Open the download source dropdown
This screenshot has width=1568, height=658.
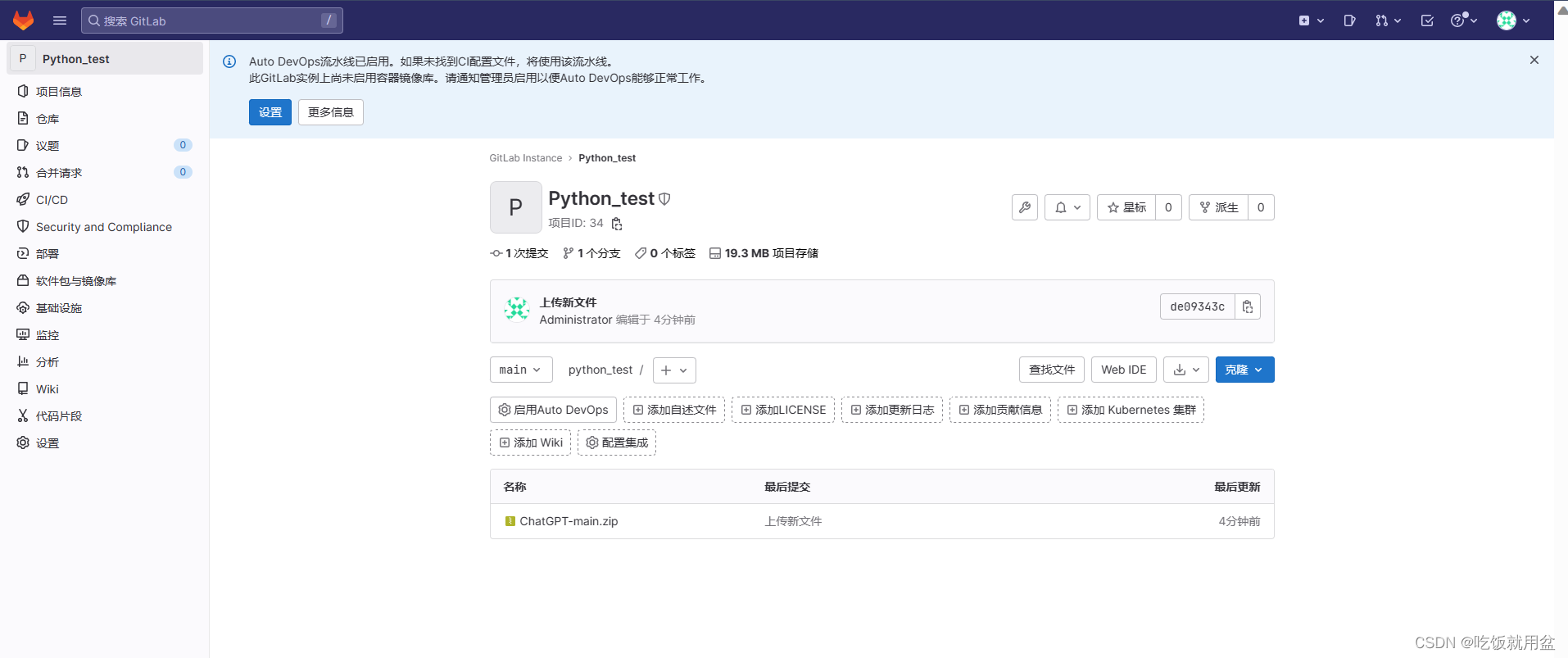pos(1186,370)
